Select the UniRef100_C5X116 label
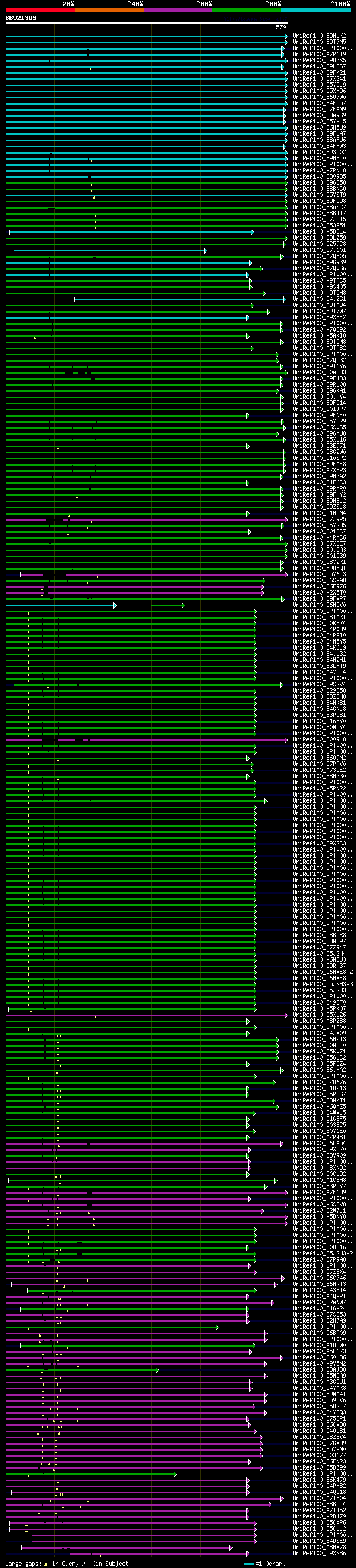 319,439
